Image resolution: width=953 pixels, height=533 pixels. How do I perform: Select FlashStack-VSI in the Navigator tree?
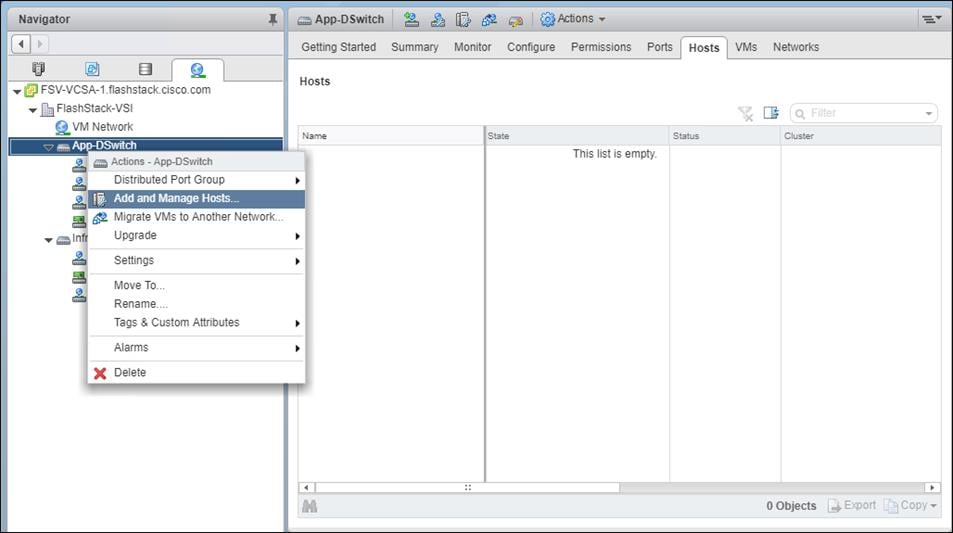(94, 108)
